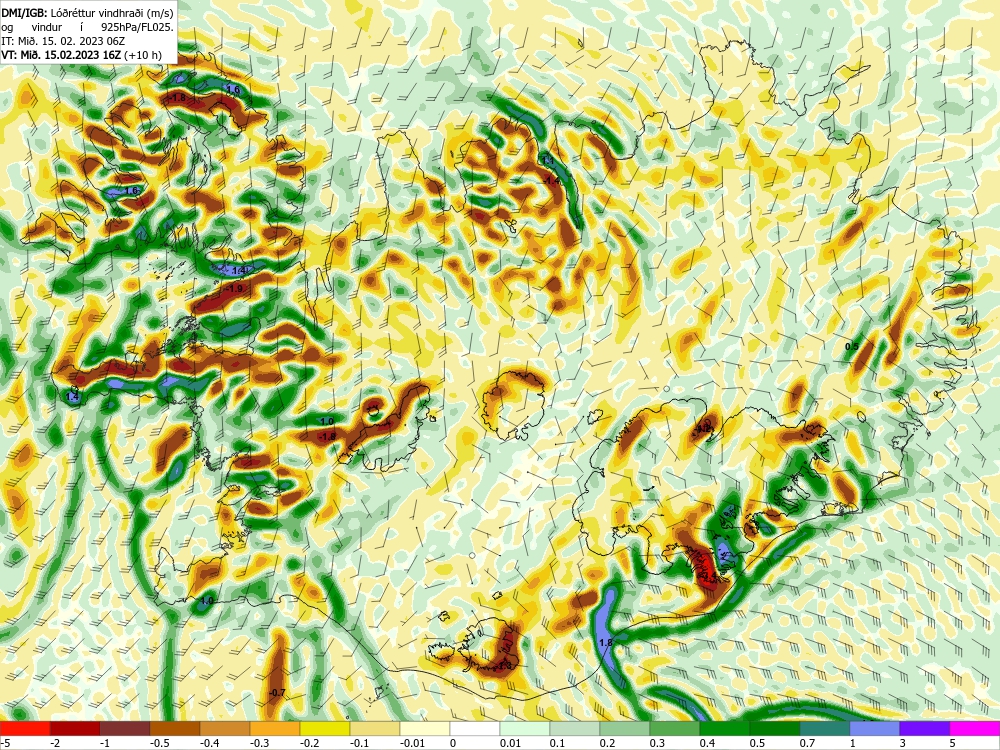The height and width of the screenshot is (750, 1000).
Task: Select the legend label "3"
Action: click(x=903, y=743)
